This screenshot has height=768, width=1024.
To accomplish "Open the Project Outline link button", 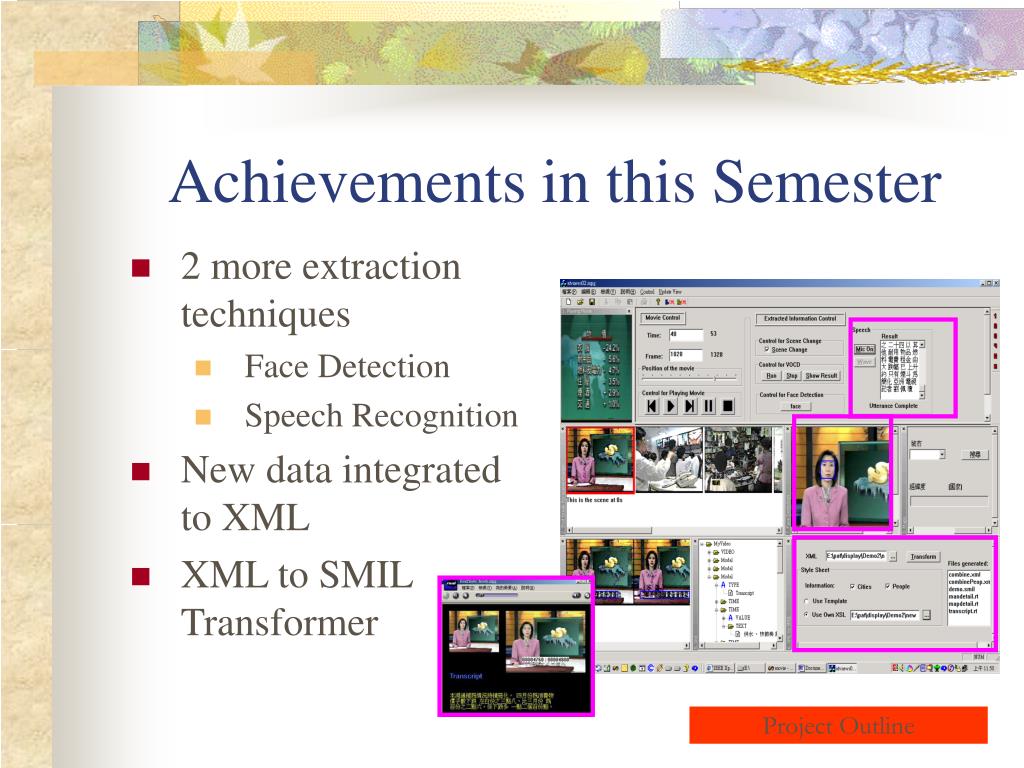I will coord(838,726).
